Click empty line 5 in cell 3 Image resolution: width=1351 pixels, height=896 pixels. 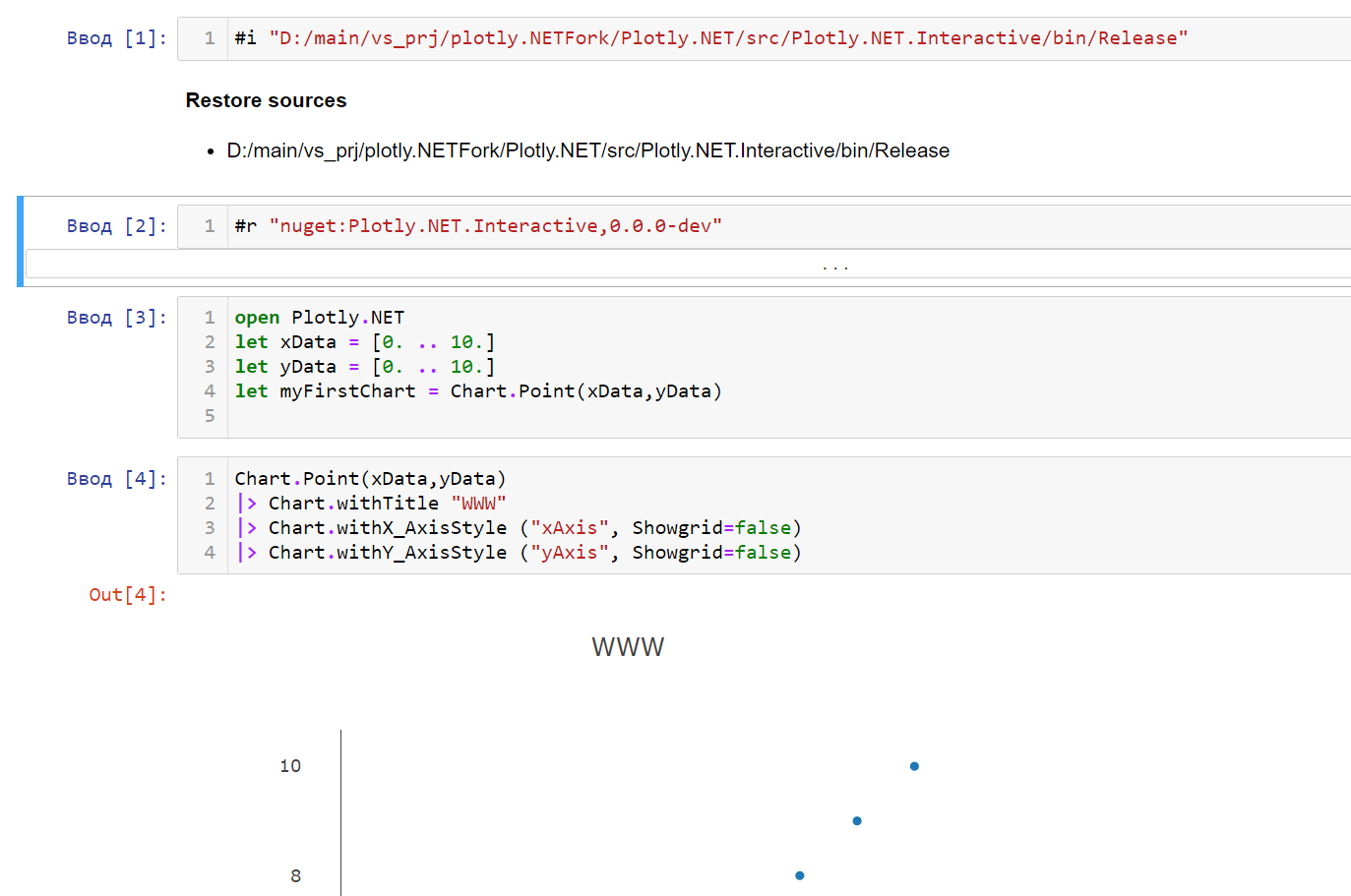[787, 416]
